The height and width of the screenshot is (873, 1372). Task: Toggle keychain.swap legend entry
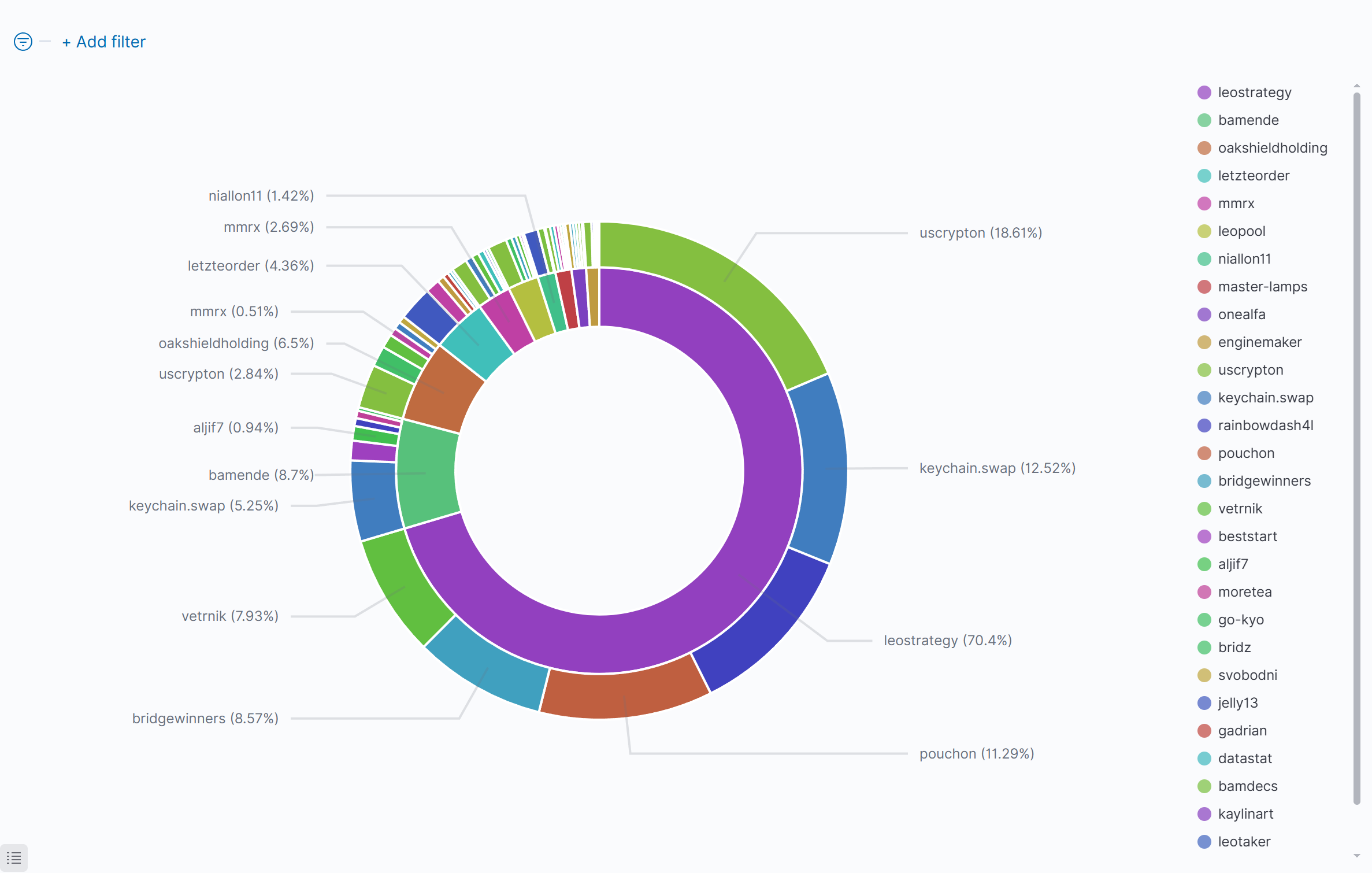pos(1265,398)
